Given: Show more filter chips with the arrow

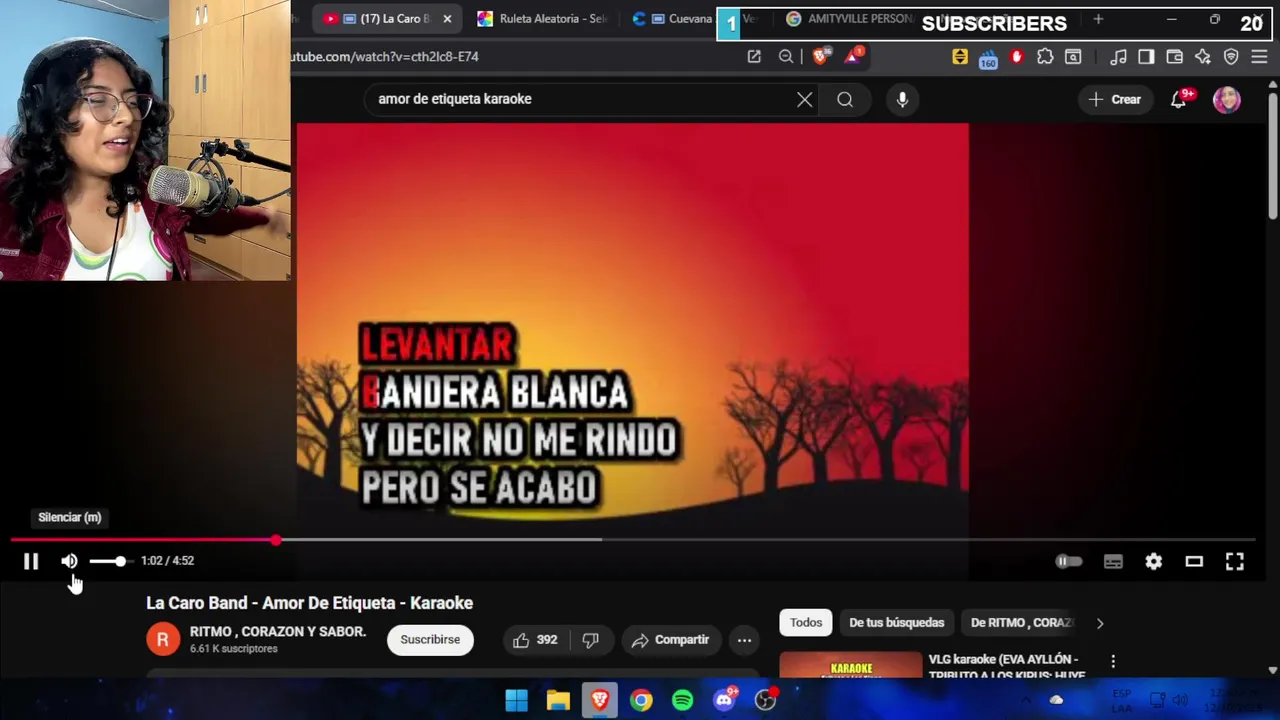Looking at the screenshot, I should point(1100,623).
